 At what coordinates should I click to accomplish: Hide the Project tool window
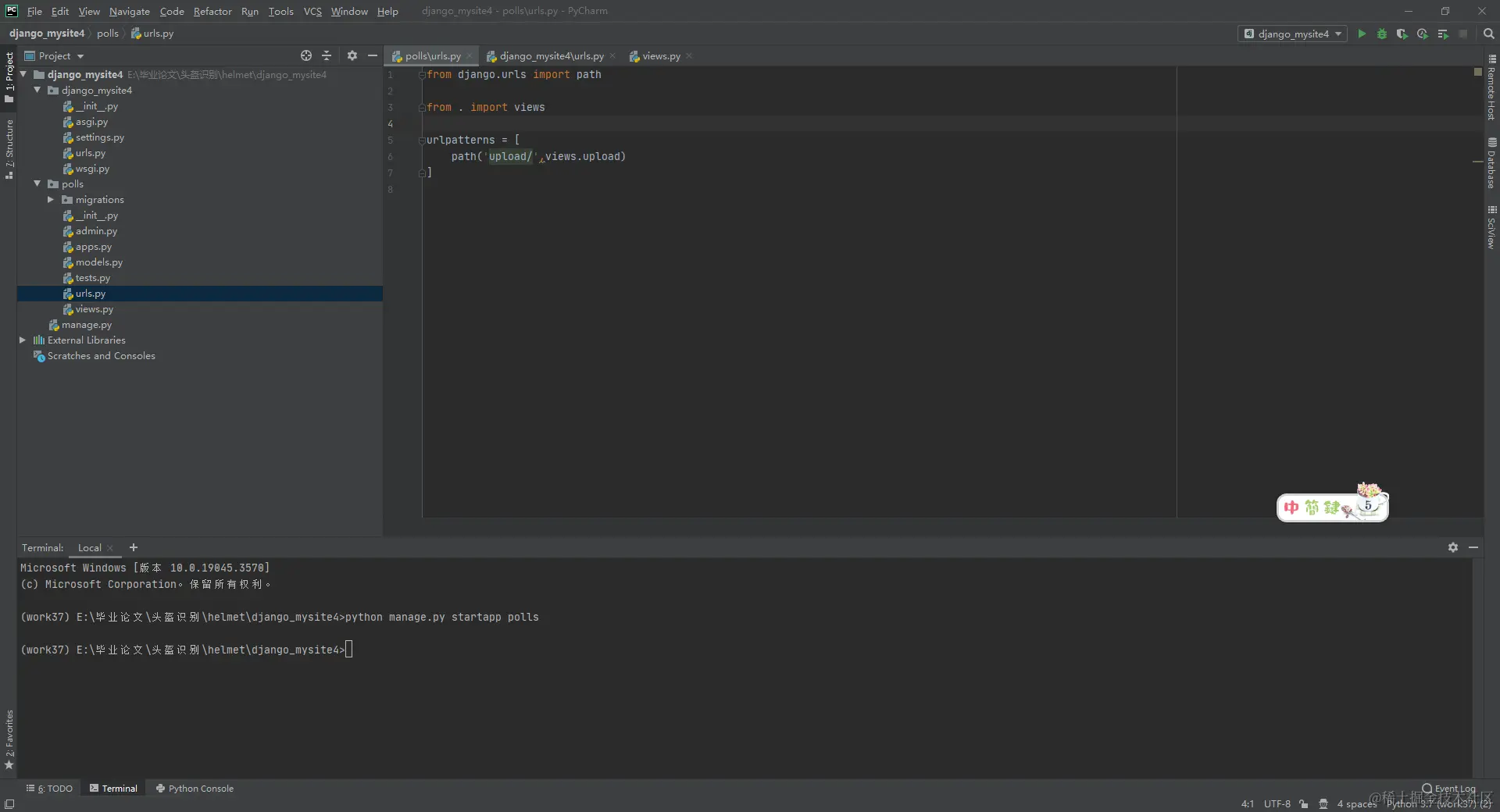[x=373, y=55]
